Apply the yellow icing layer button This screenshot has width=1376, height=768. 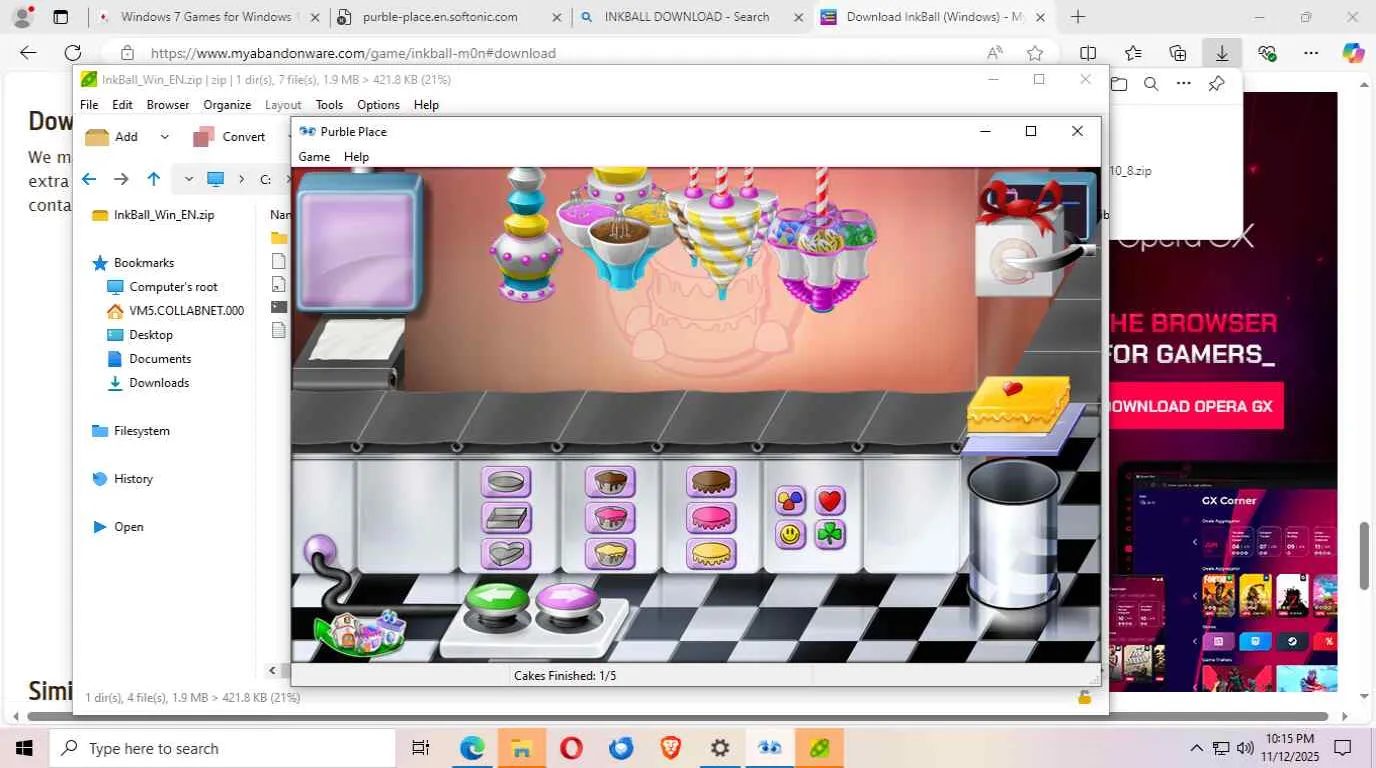[711, 554]
